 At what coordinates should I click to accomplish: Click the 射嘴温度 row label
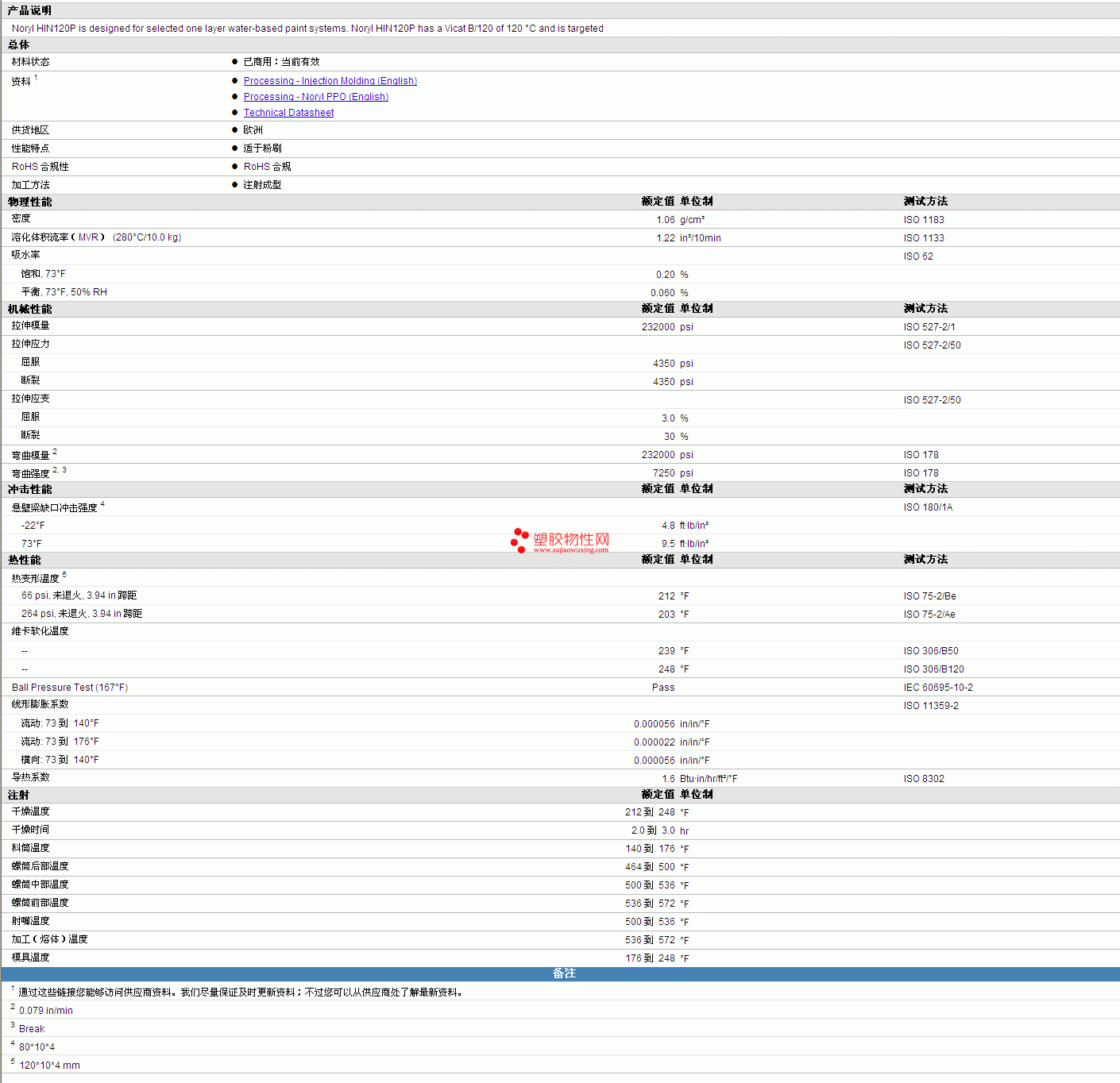[x=30, y=921]
